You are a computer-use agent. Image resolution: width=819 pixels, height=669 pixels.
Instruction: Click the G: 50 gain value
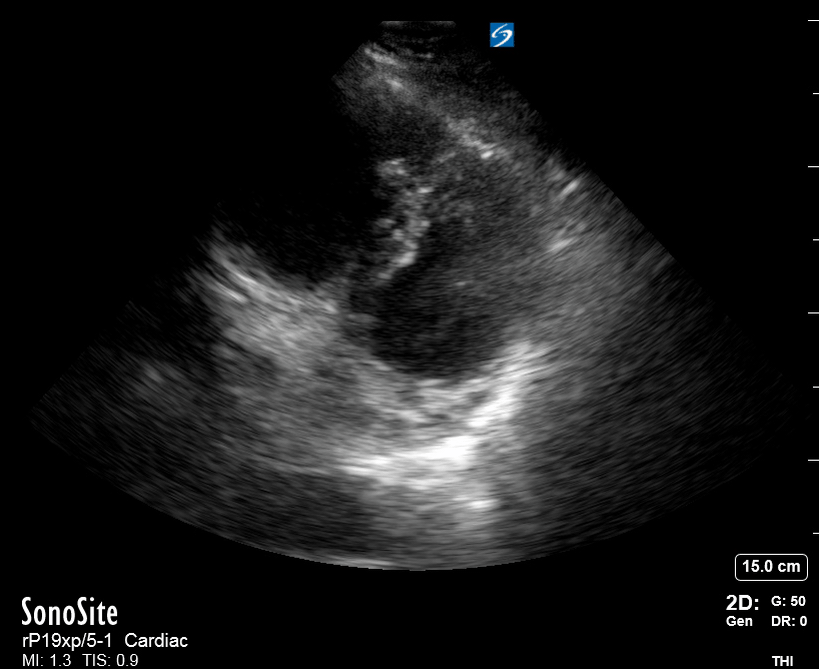788,601
